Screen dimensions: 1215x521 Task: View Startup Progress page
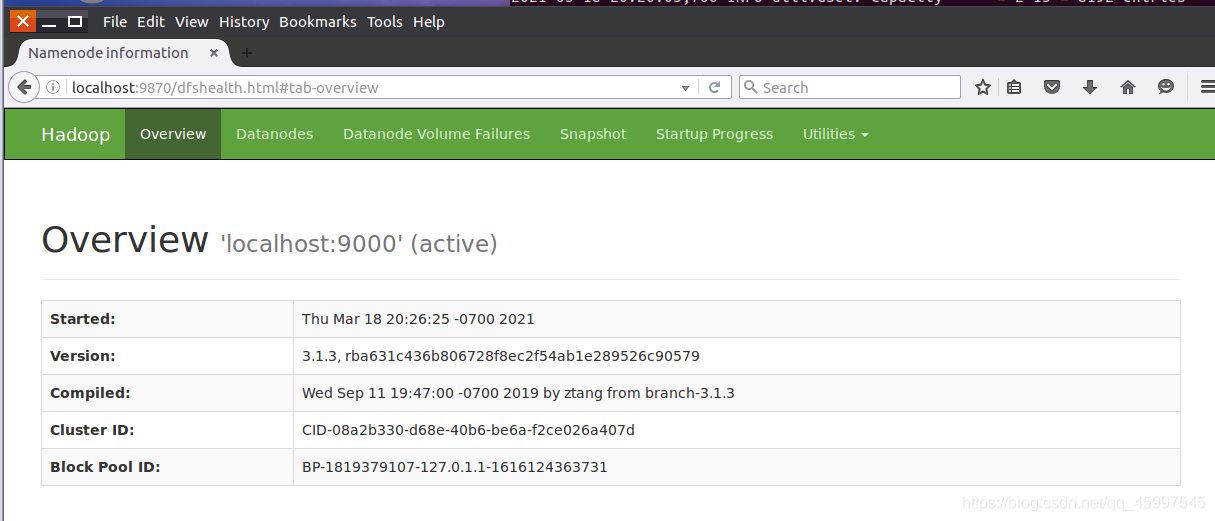(x=714, y=134)
